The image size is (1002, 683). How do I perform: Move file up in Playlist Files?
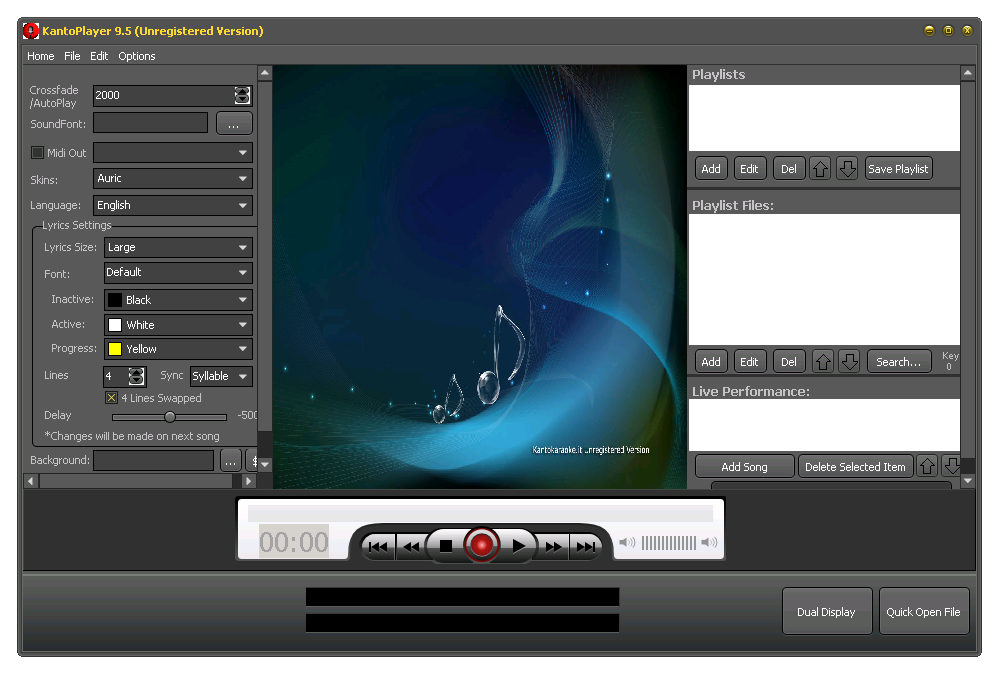pyautogui.click(x=823, y=362)
